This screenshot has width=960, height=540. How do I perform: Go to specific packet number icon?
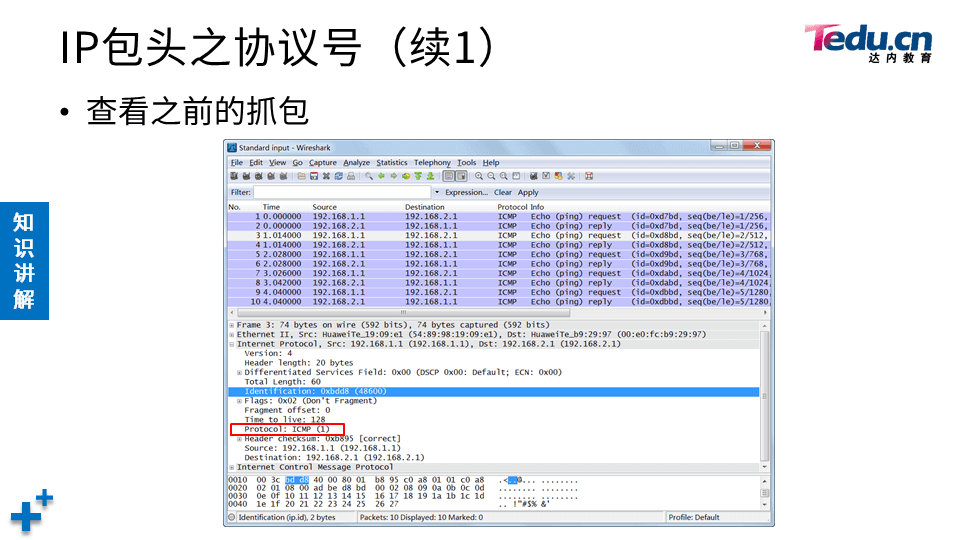click(406, 176)
